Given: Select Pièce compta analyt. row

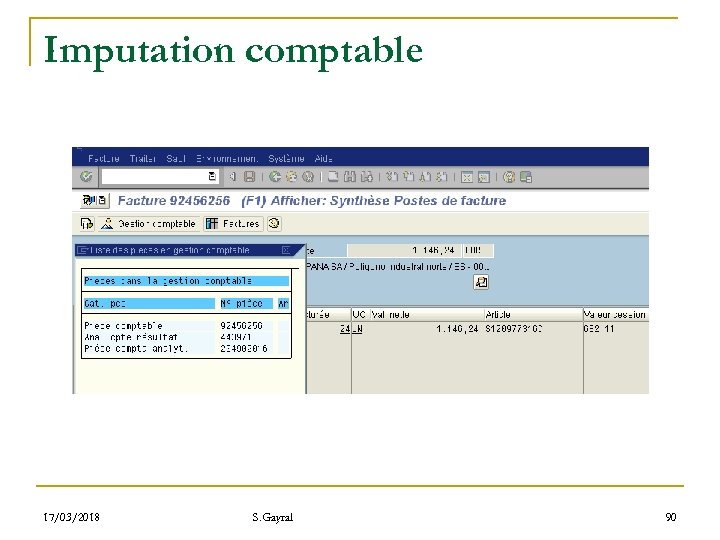Looking at the screenshot, I should tap(186, 349).
